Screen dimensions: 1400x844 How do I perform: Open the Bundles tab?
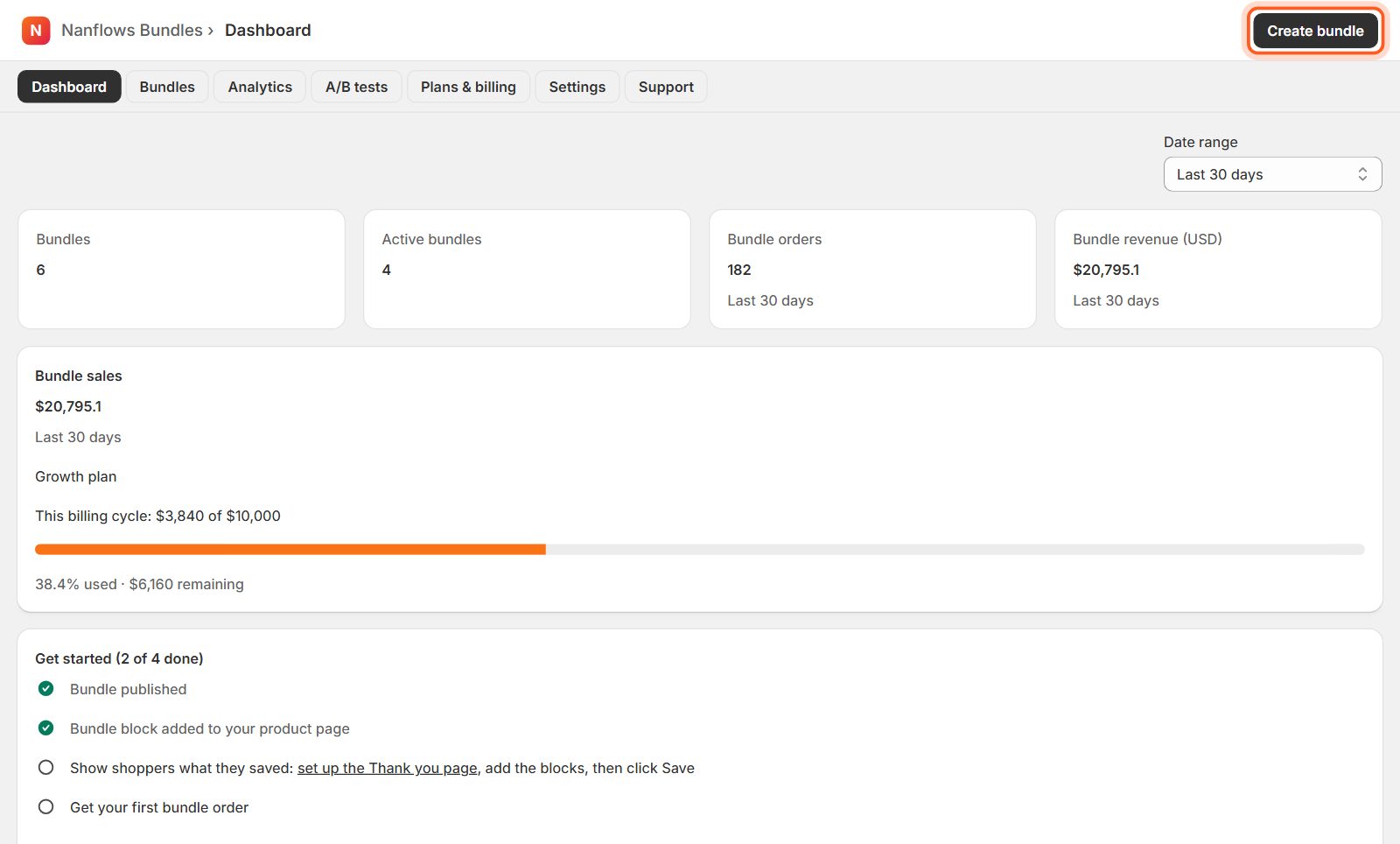(x=167, y=87)
